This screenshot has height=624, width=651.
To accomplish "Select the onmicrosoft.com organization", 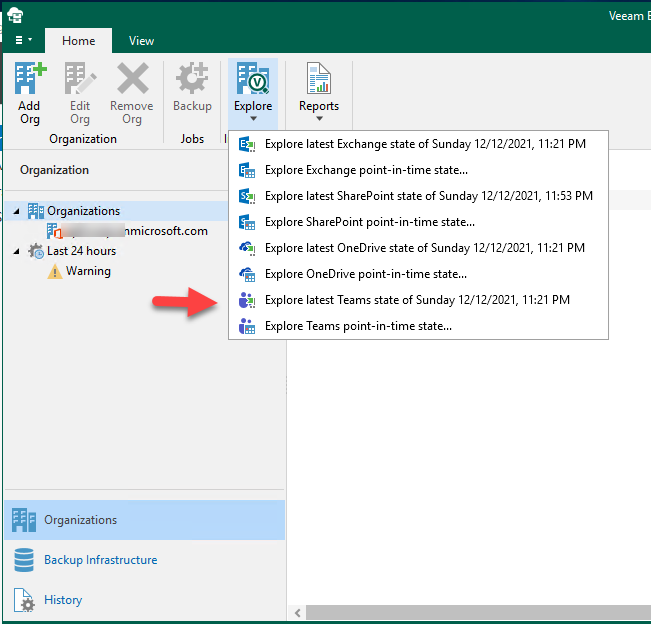I will point(127,231).
